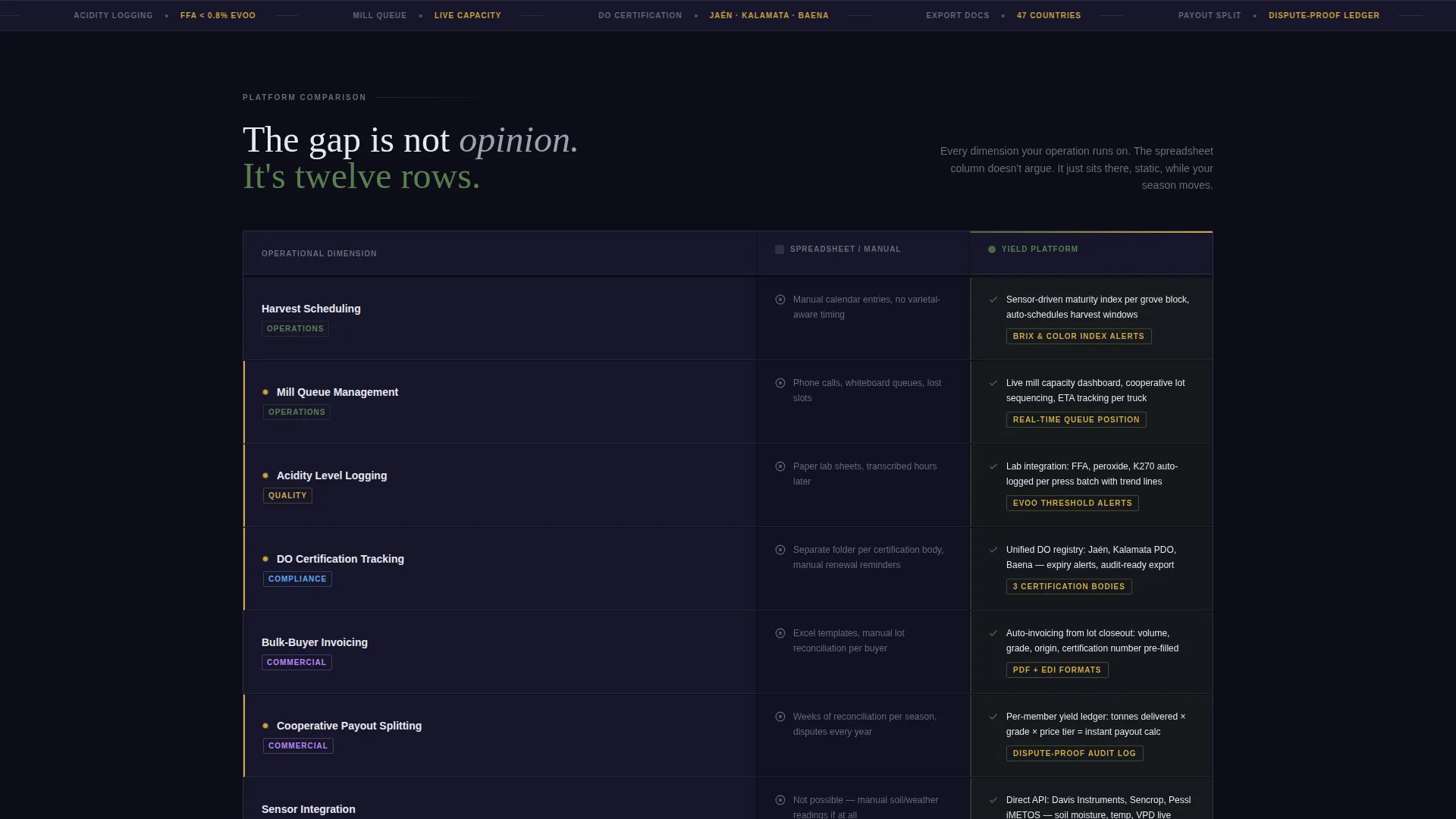This screenshot has width=1456, height=819.
Task: Click the checkmark beside Live mill capacity dashboard
Action: click(993, 383)
